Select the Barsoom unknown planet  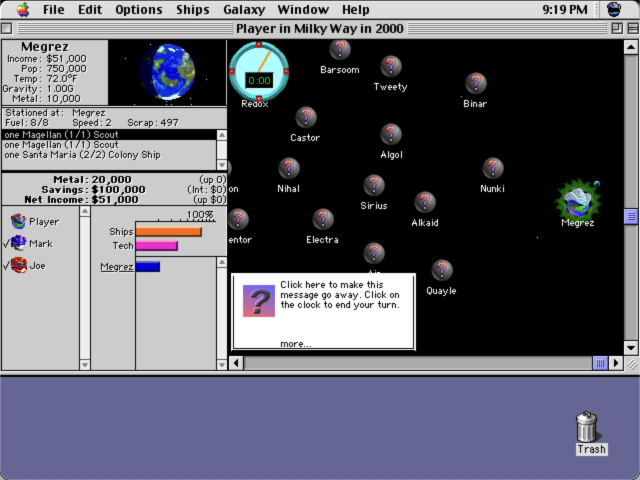(340, 49)
